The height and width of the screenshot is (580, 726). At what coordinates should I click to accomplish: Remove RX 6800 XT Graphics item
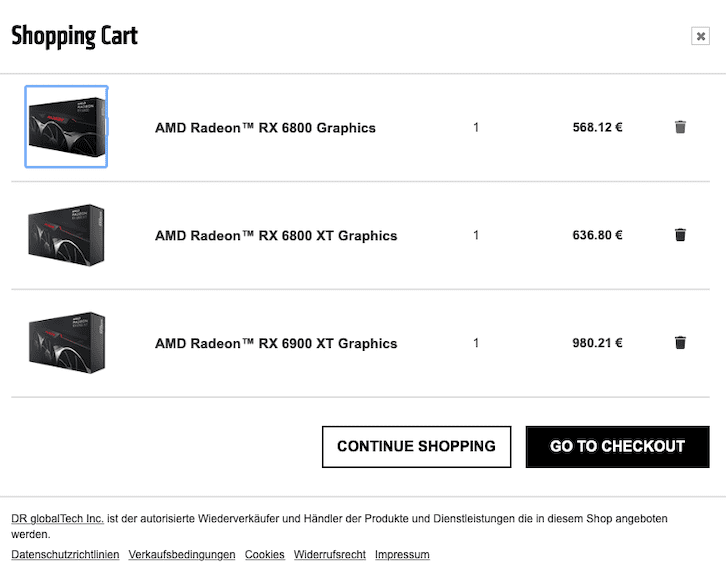coord(680,235)
